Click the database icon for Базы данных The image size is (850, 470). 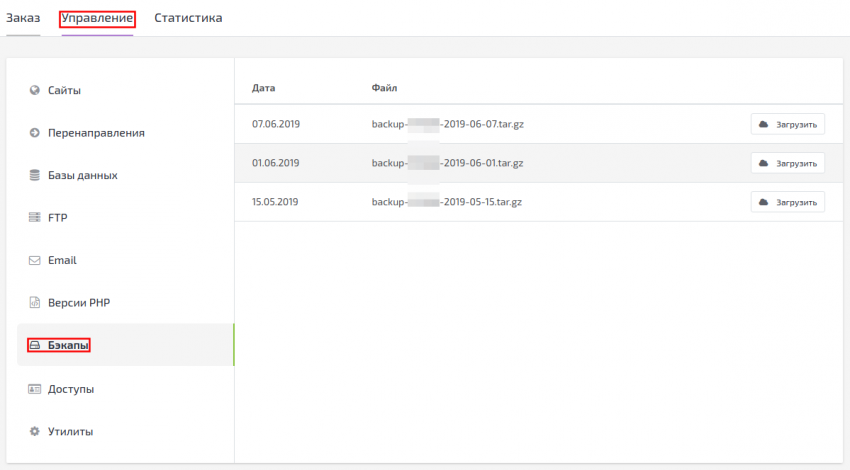(34, 175)
